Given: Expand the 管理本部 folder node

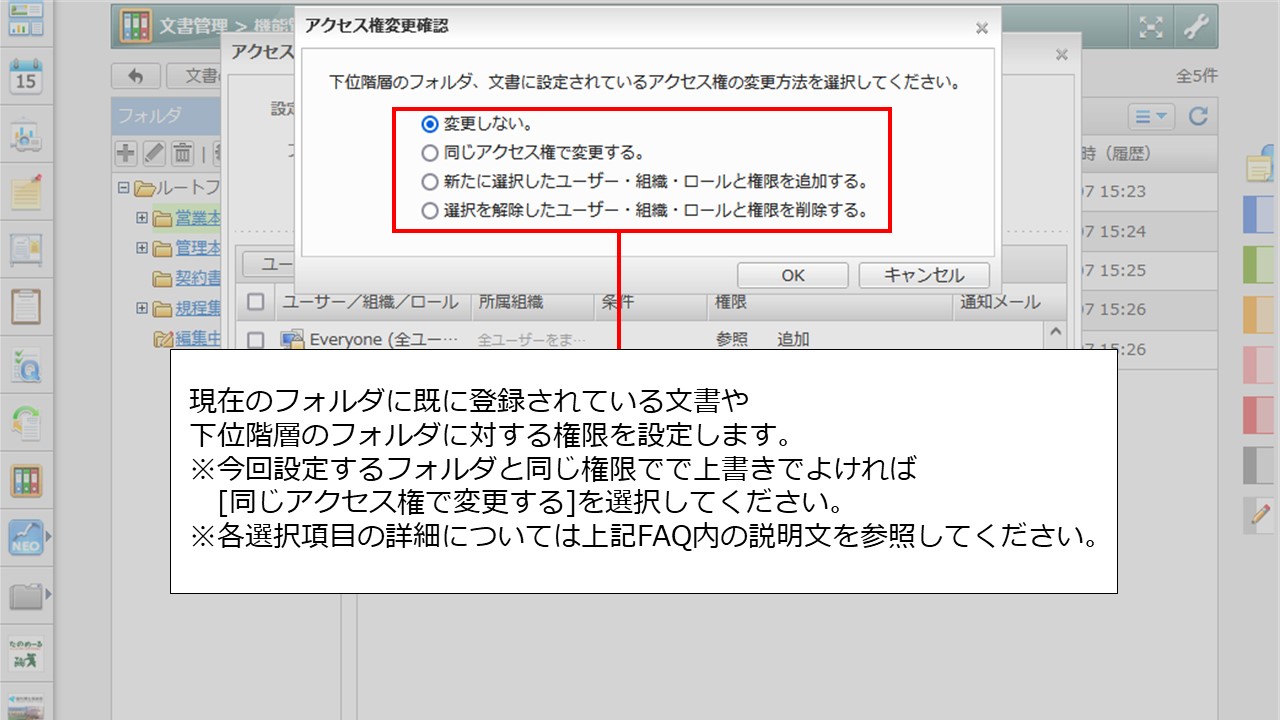Looking at the screenshot, I should point(141,248).
